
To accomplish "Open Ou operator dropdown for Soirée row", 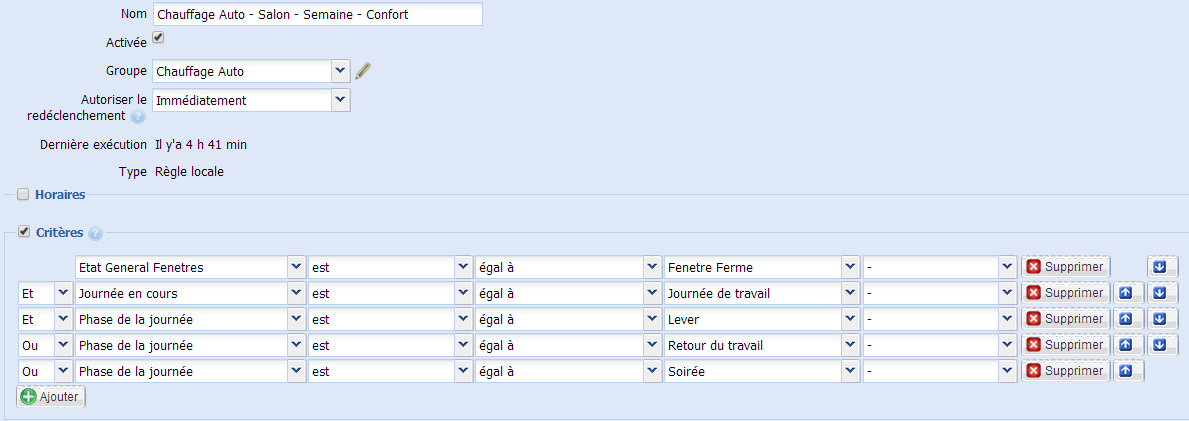I will (x=45, y=372).
